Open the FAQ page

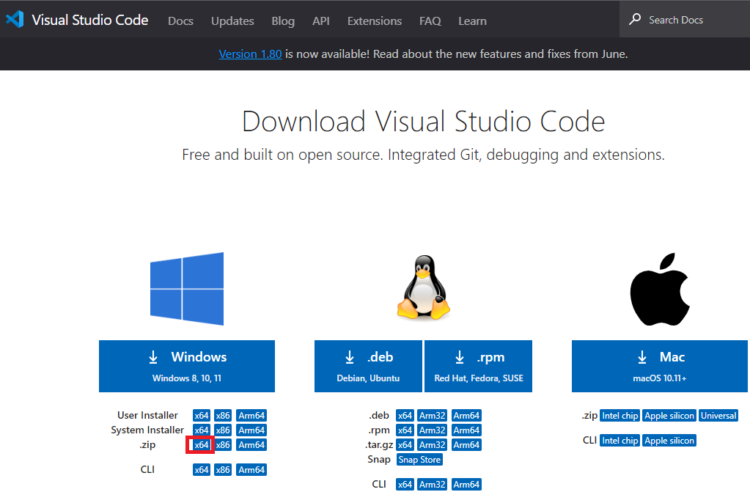pos(430,21)
